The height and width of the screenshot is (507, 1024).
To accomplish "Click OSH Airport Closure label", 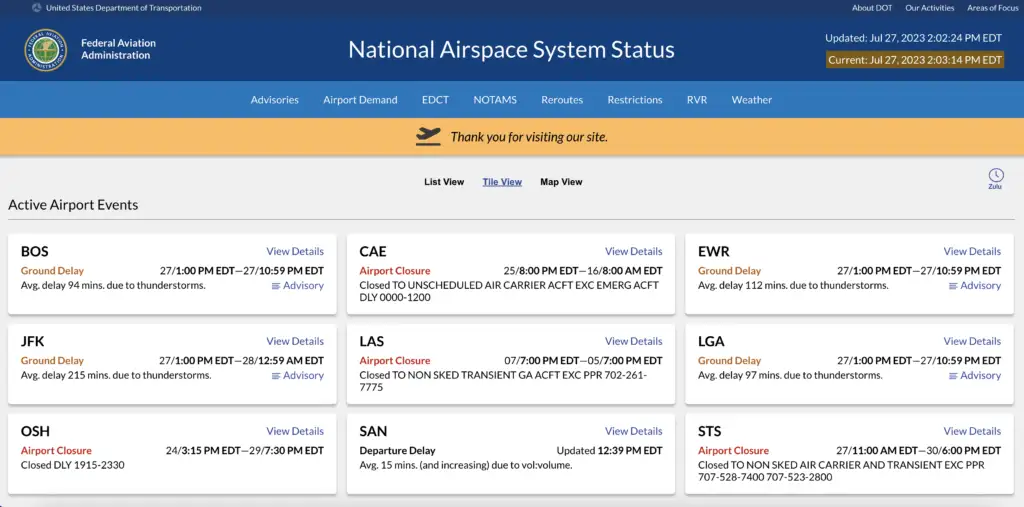I will click(x=56, y=451).
